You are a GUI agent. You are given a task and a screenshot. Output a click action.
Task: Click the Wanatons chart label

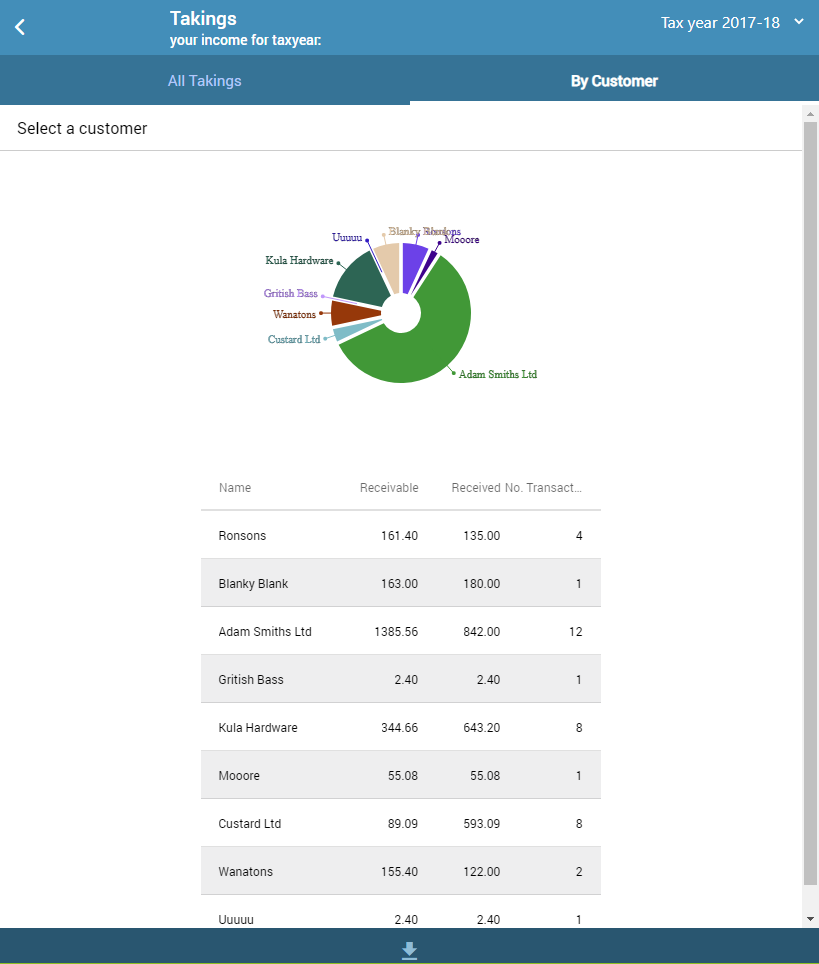click(295, 314)
